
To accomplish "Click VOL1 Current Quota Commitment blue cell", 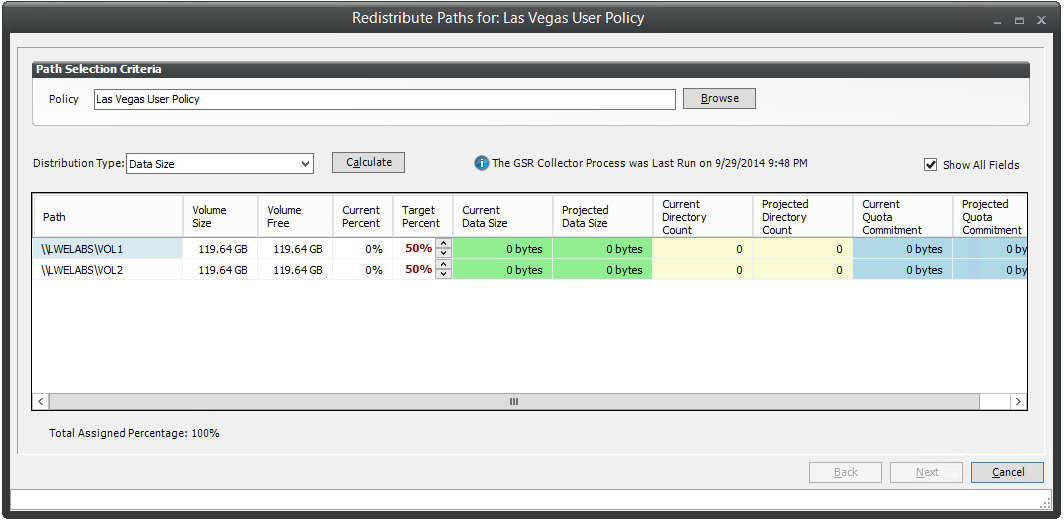I will click(902, 249).
